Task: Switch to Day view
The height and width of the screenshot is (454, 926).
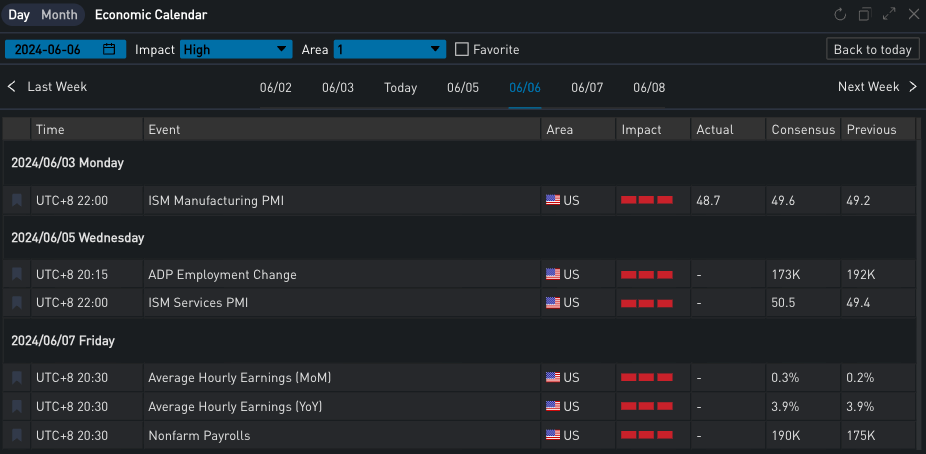Action: pyautogui.click(x=19, y=15)
